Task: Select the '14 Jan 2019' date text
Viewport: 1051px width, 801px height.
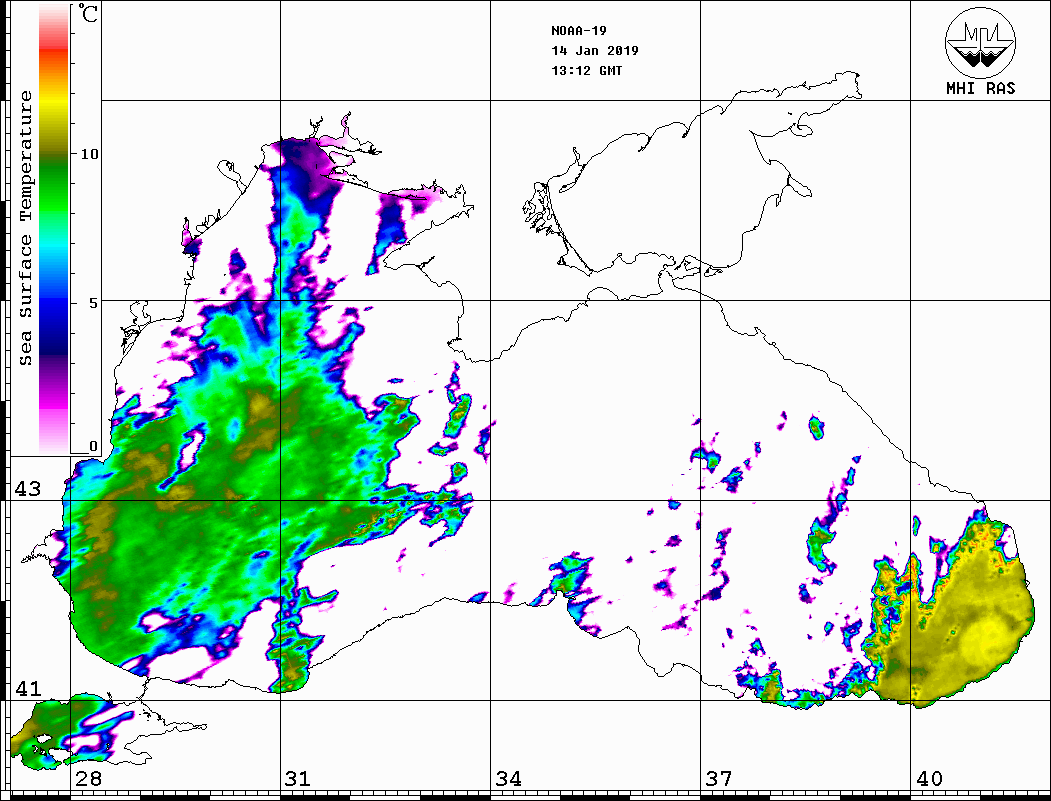Action: 595,51
